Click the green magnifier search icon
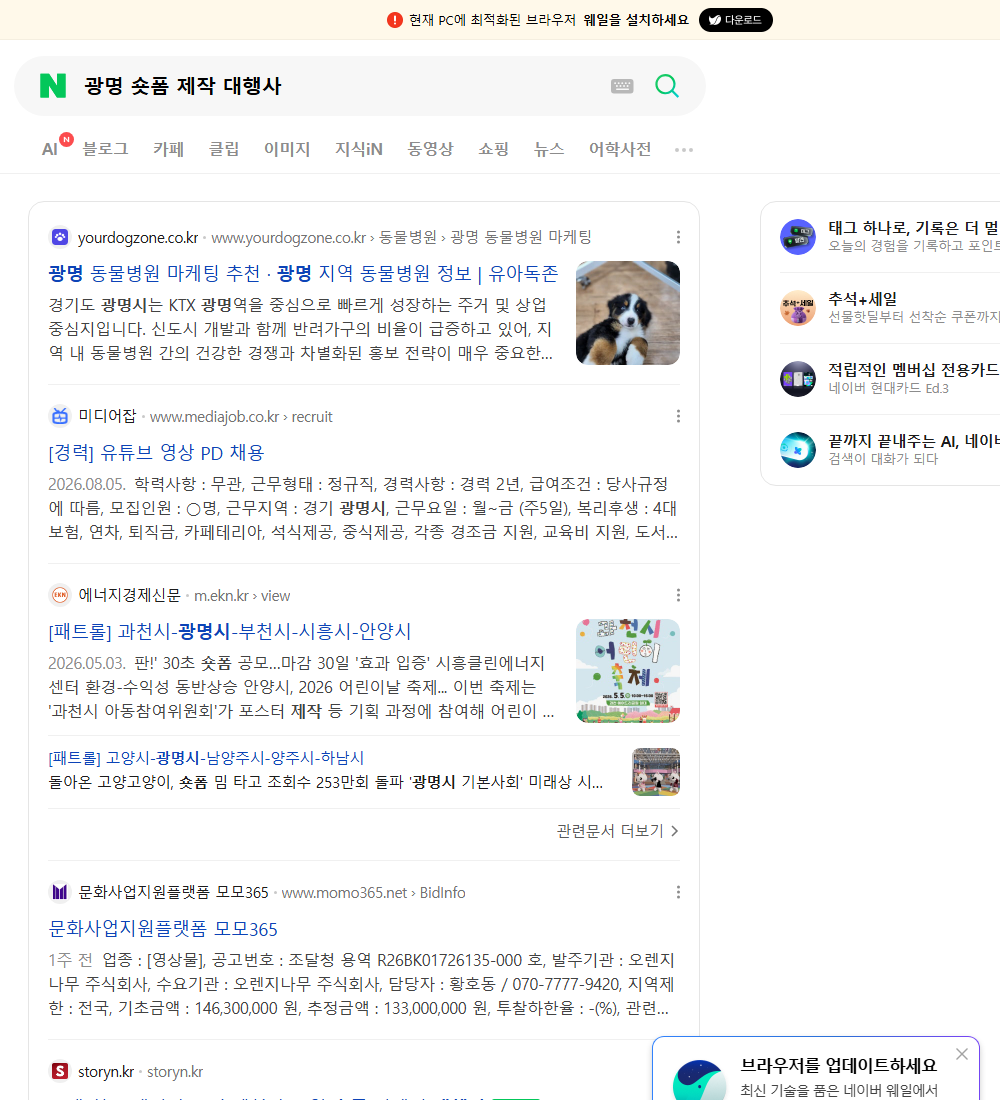Image resolution: width=1000 pixels, height=1100 pixels. [667, 86]
